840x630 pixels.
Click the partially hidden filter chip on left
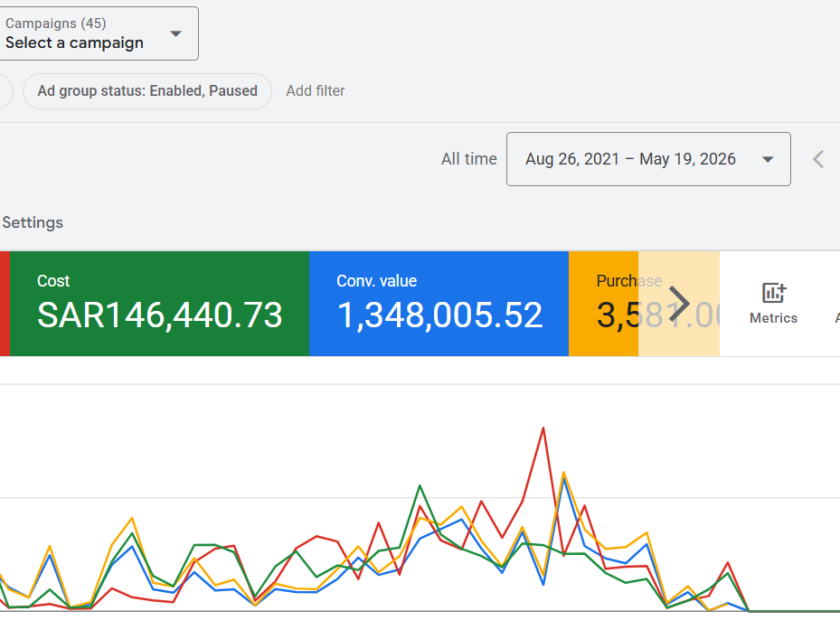click(x=5, y=91)
